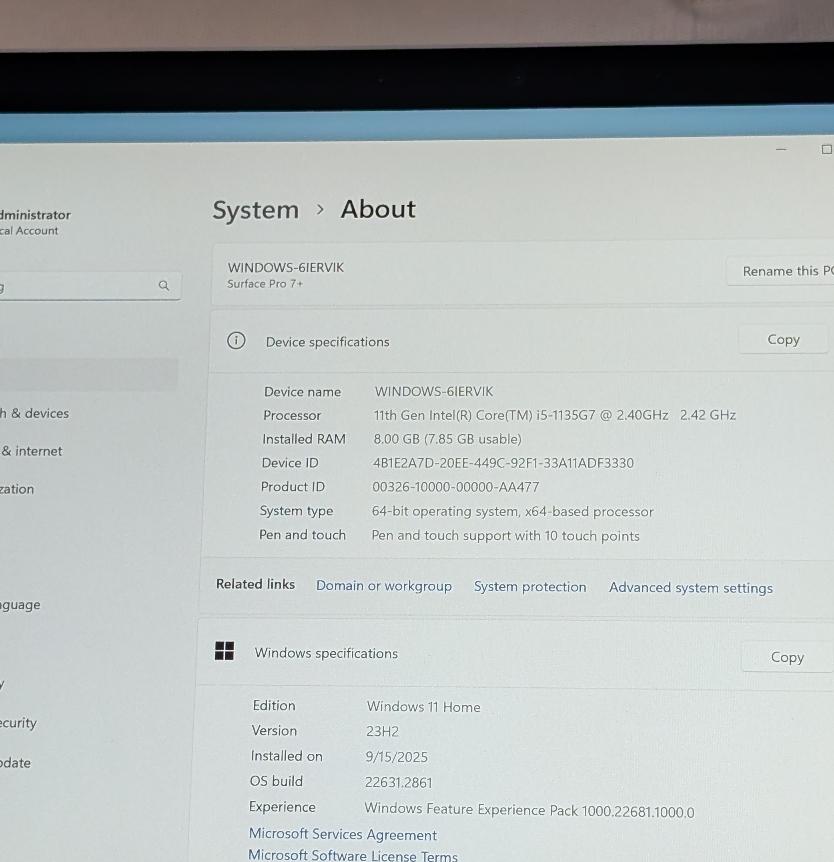This screenshot has width=834, height=862.
Task: Open the Domain or workgroup link
Action: point(384,586)
